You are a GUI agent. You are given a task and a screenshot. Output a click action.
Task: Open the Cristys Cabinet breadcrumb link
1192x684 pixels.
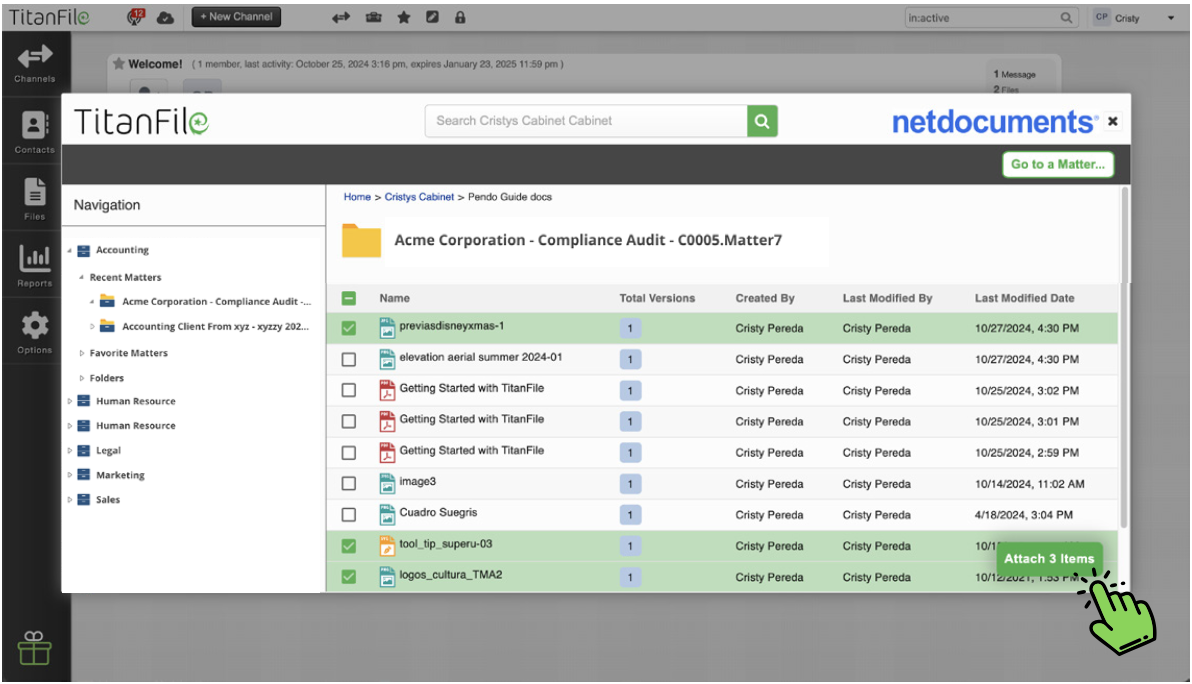[419, 197]
